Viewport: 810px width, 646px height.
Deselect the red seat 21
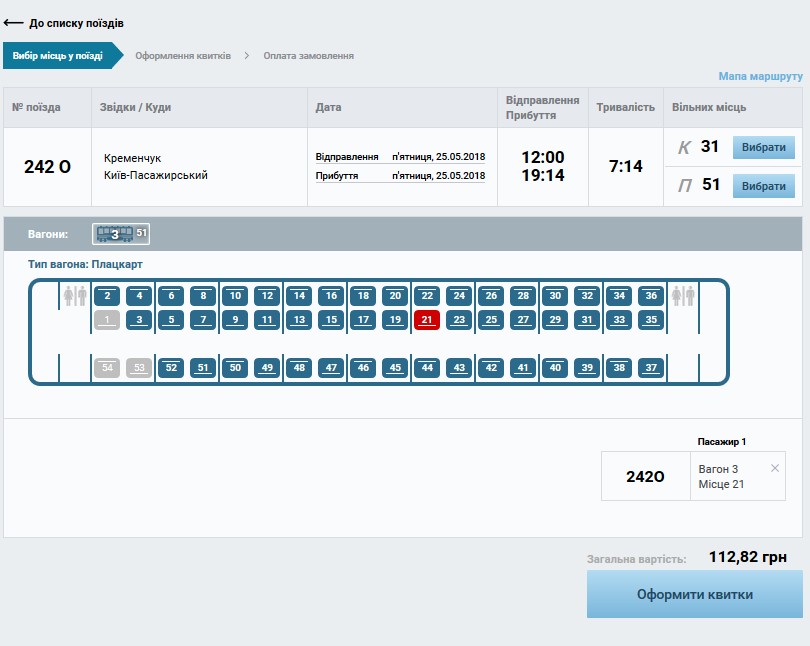click(x=427, y=320)
